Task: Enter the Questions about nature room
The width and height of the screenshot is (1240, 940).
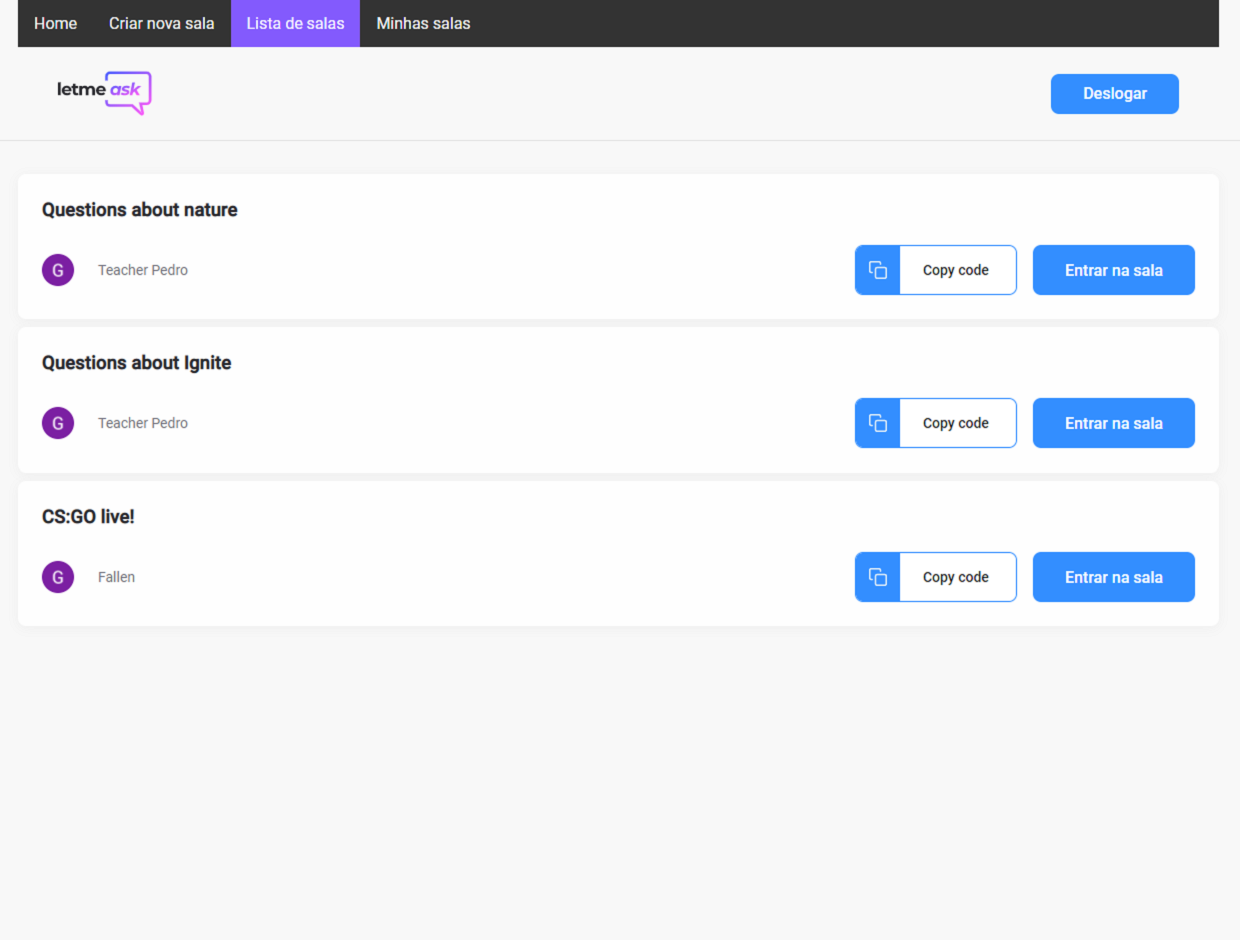Action: click(x=1113, y=269)
